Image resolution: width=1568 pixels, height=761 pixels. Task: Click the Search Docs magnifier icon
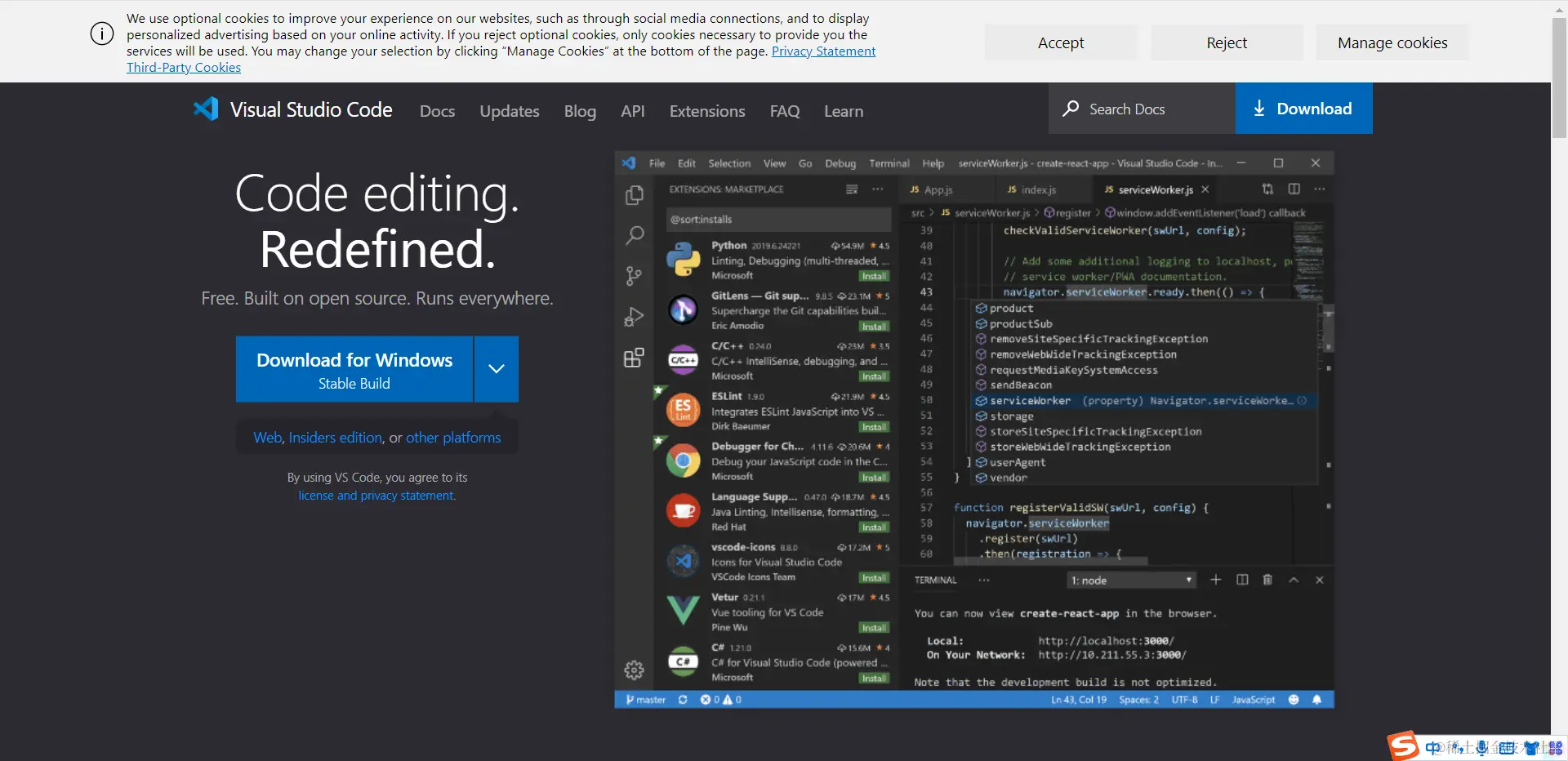point(1071,109)
